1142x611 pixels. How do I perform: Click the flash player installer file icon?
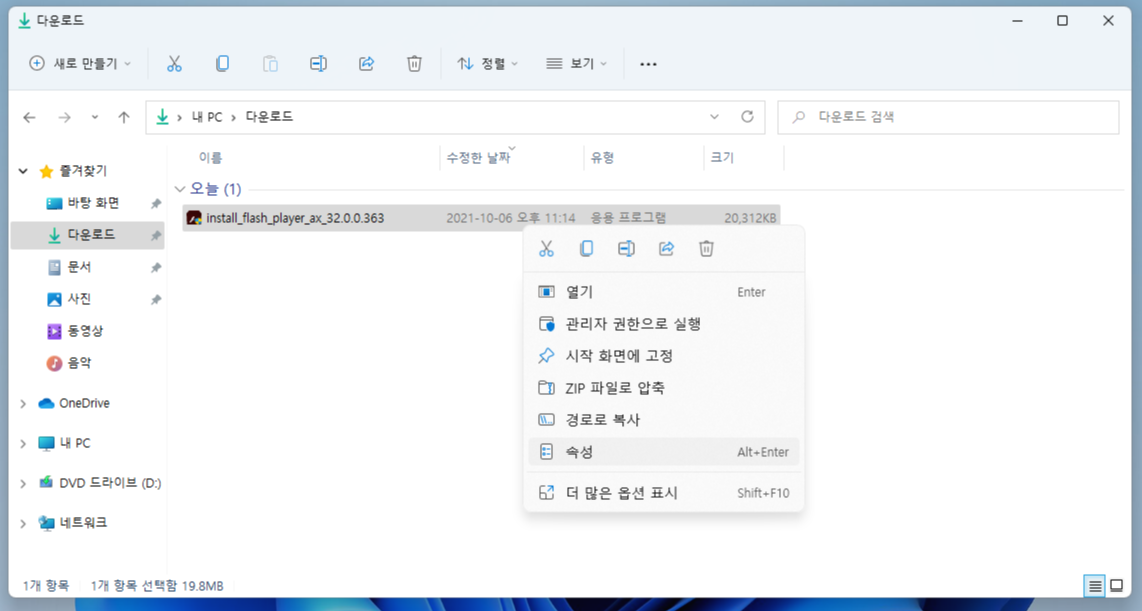[x=194, y=218]
